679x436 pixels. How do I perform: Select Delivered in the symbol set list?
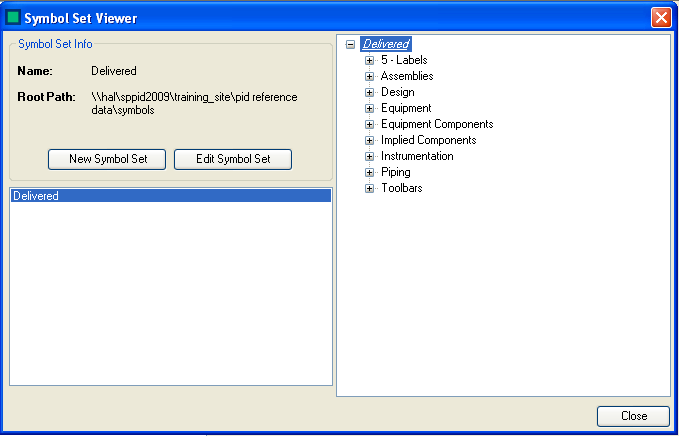[x=36, y=196]
